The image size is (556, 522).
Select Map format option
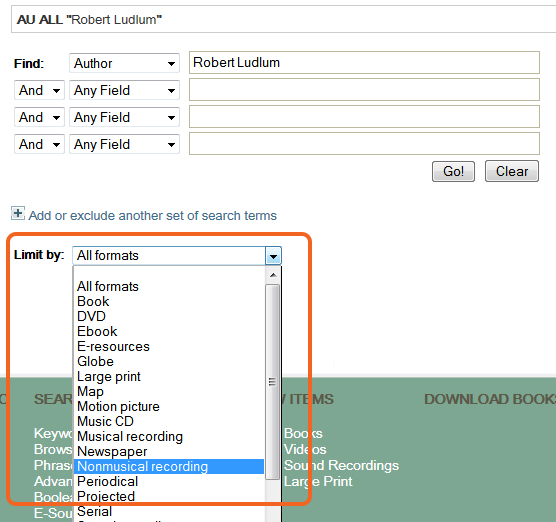(x=169, y=391)
